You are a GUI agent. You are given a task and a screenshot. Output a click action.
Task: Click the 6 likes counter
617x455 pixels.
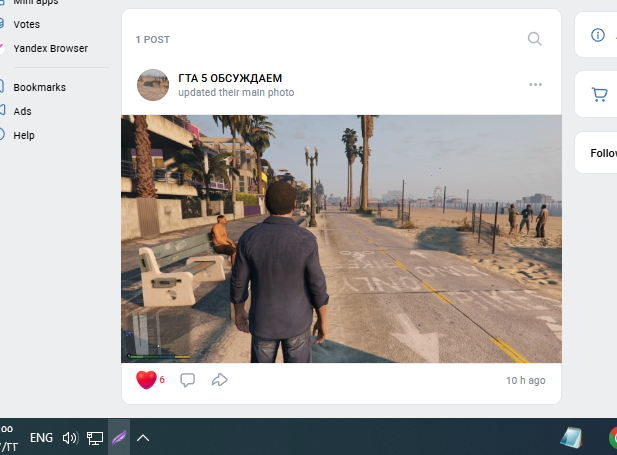click(x=162, y=380)
